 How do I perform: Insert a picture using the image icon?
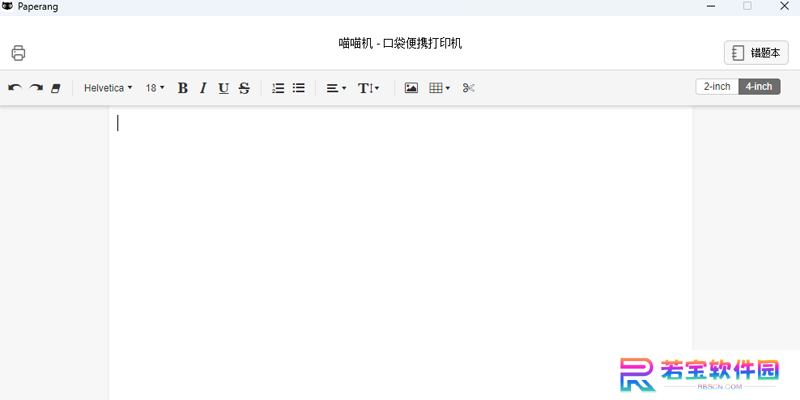pos(411,88)
